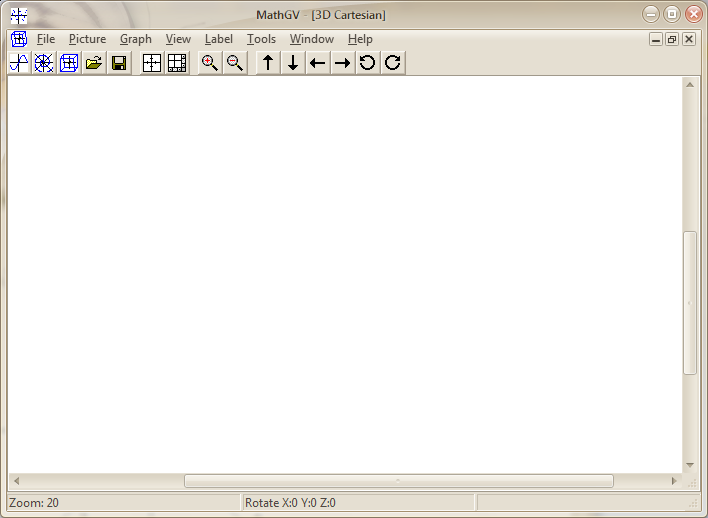This screenshot has width=708, height=518.
Task: Open the File menu
Action: tap(46, 39)
